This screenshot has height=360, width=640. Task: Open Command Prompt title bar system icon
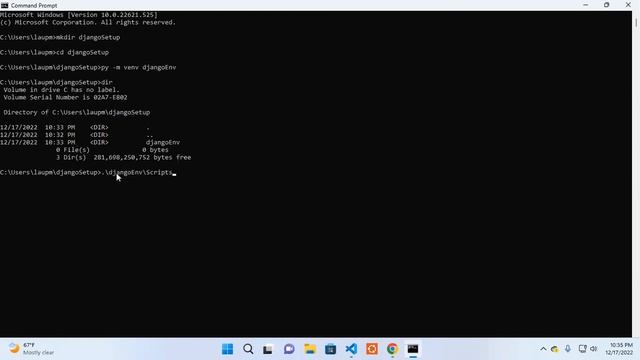click(x=4, y=5)
